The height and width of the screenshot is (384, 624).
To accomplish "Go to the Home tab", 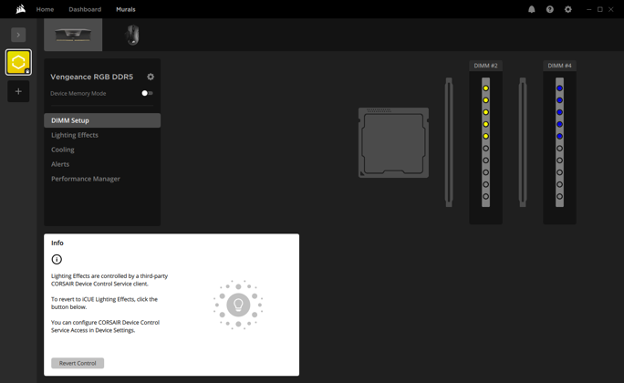I will tap(45, 9).
